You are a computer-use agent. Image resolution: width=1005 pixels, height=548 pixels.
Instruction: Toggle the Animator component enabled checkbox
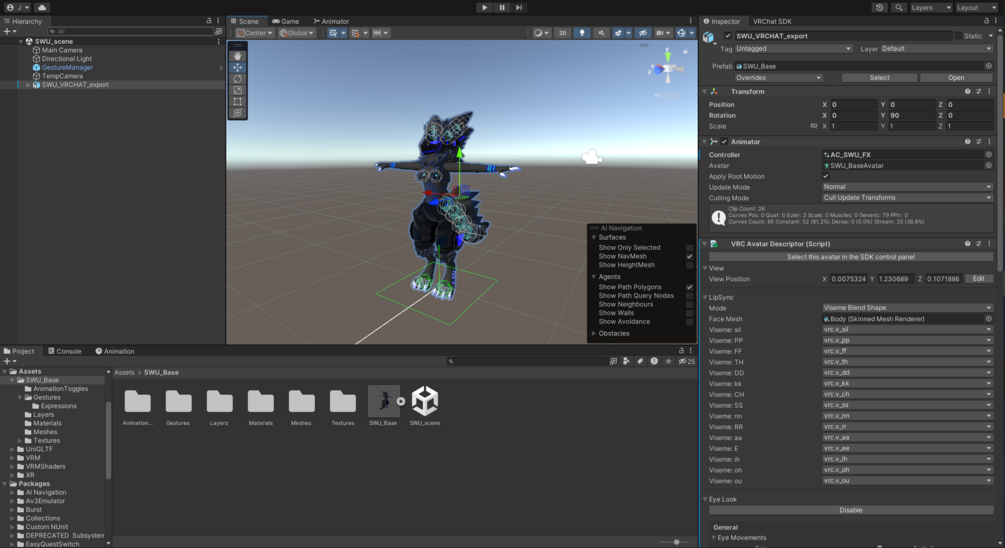click(x=724, y=142)
